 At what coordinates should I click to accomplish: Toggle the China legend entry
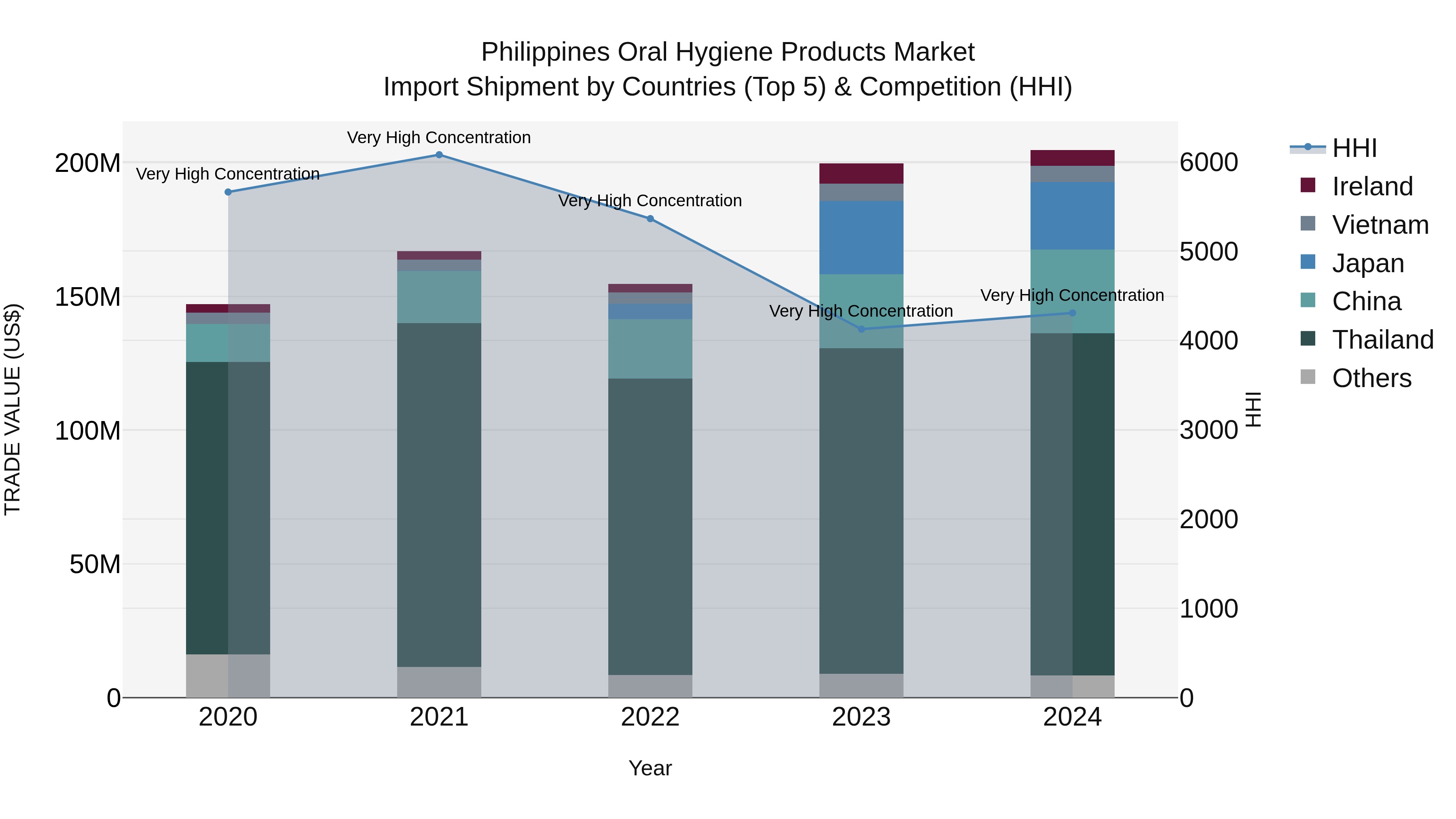pos(1350,301)
